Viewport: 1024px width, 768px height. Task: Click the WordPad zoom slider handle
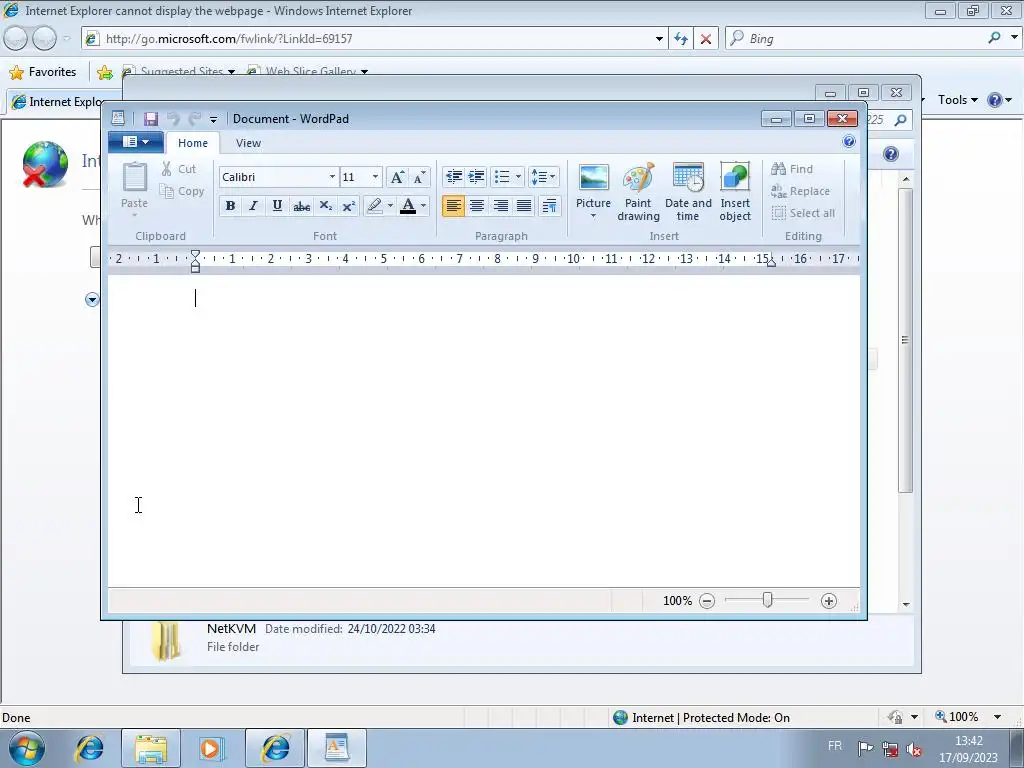(x=768, y=600)
